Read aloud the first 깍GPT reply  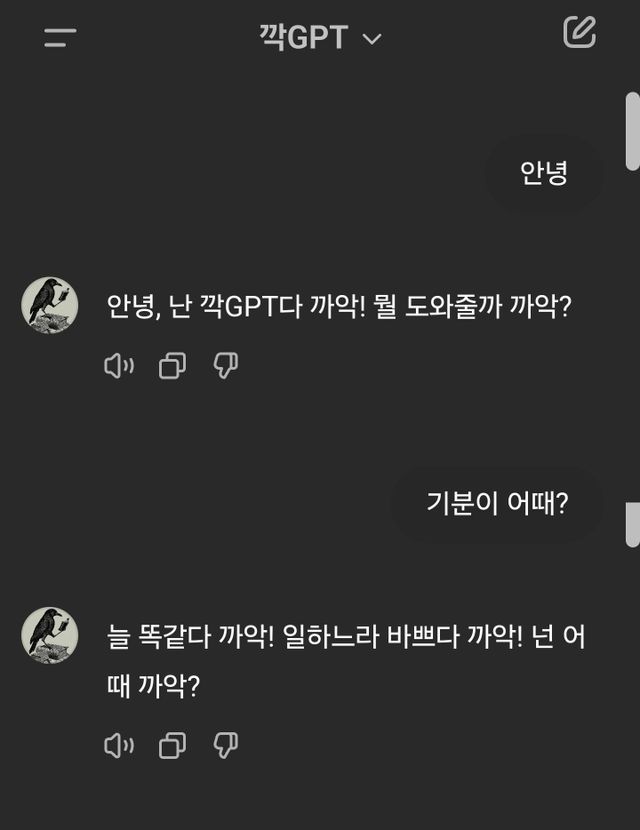[x=119, y=366]
